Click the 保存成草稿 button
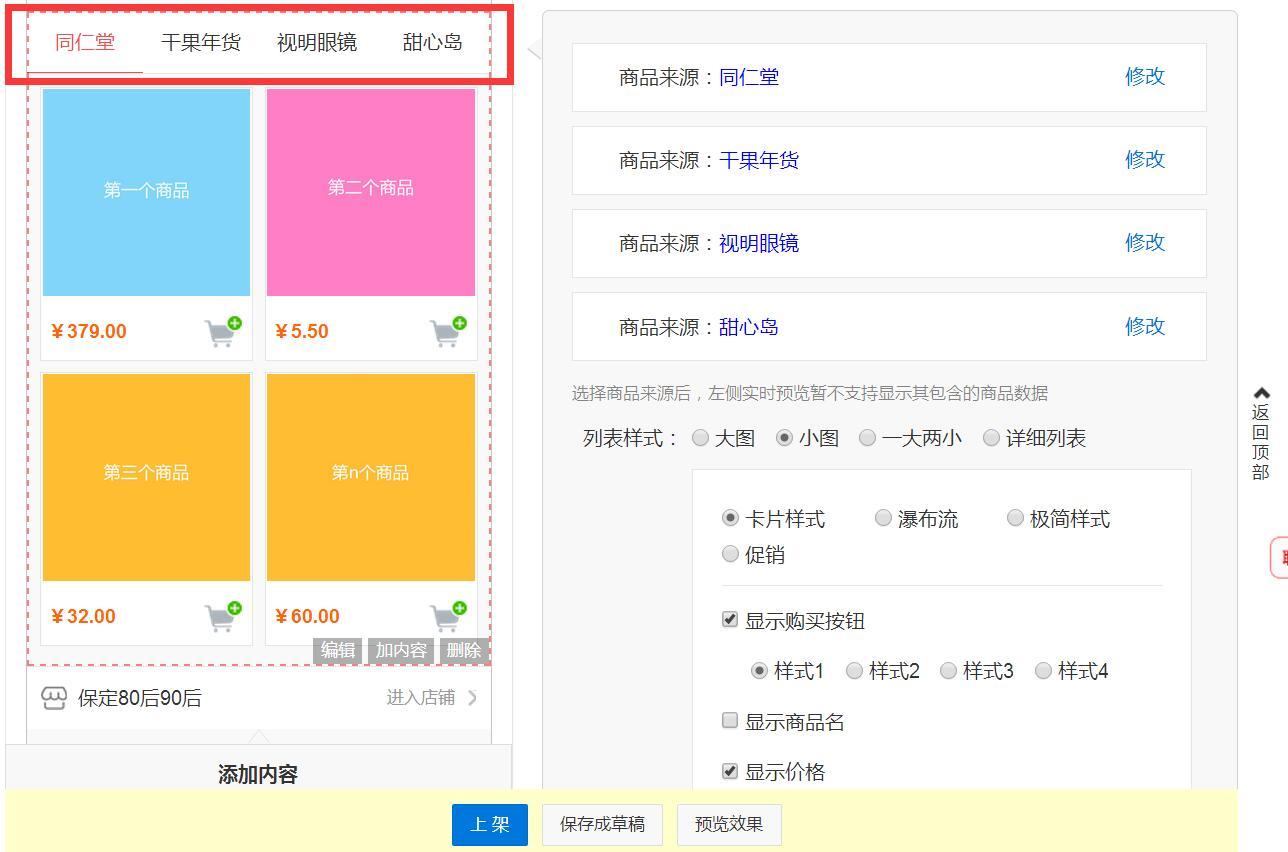Viewport: 1288px width, 852px height. (603, 824)
